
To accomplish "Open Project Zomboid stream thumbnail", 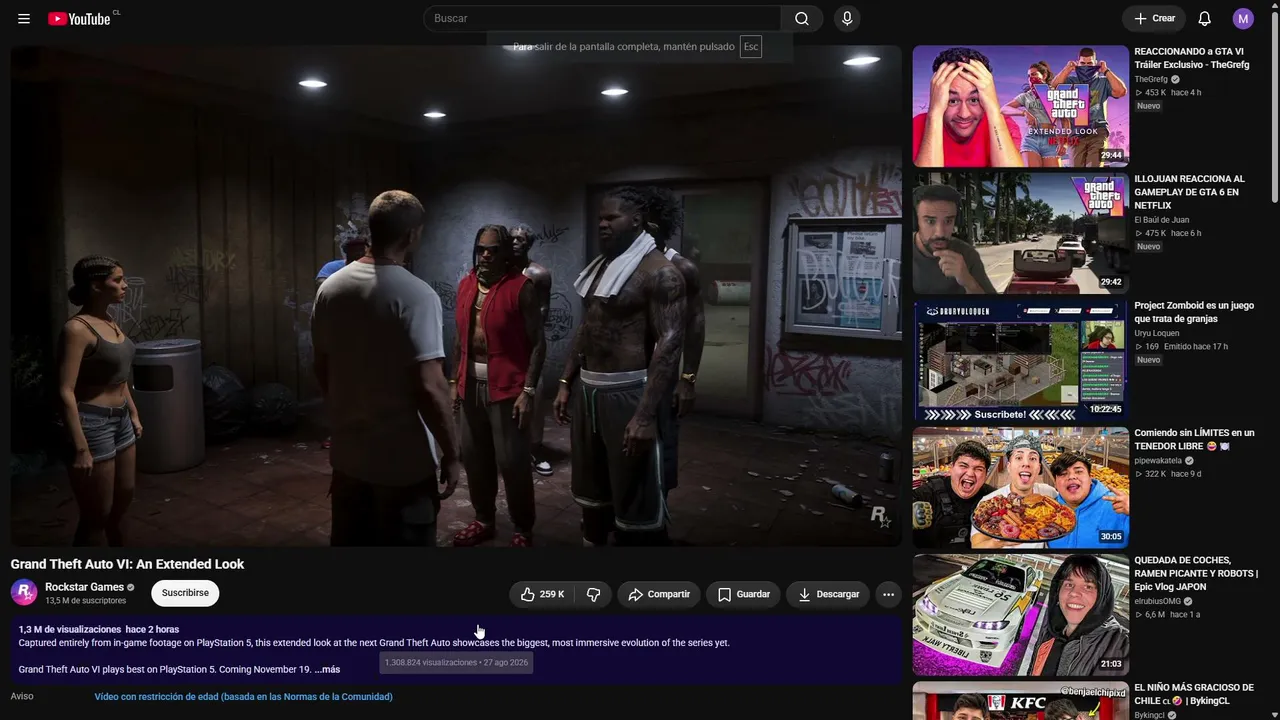I will pyautogui.click(x=1021, y=360).
